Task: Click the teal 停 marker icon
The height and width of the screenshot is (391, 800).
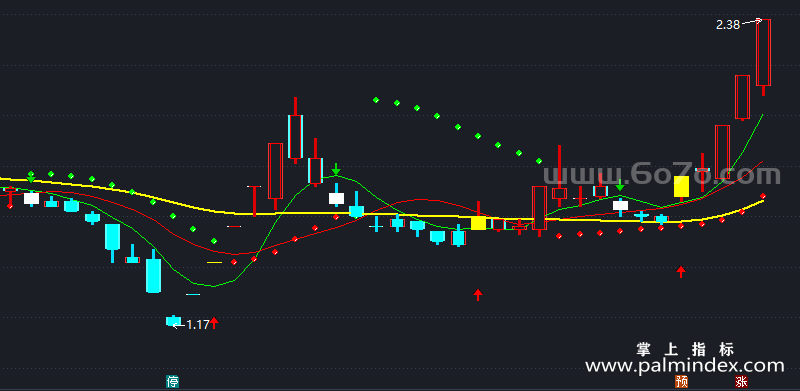Action: pos(173,381)
